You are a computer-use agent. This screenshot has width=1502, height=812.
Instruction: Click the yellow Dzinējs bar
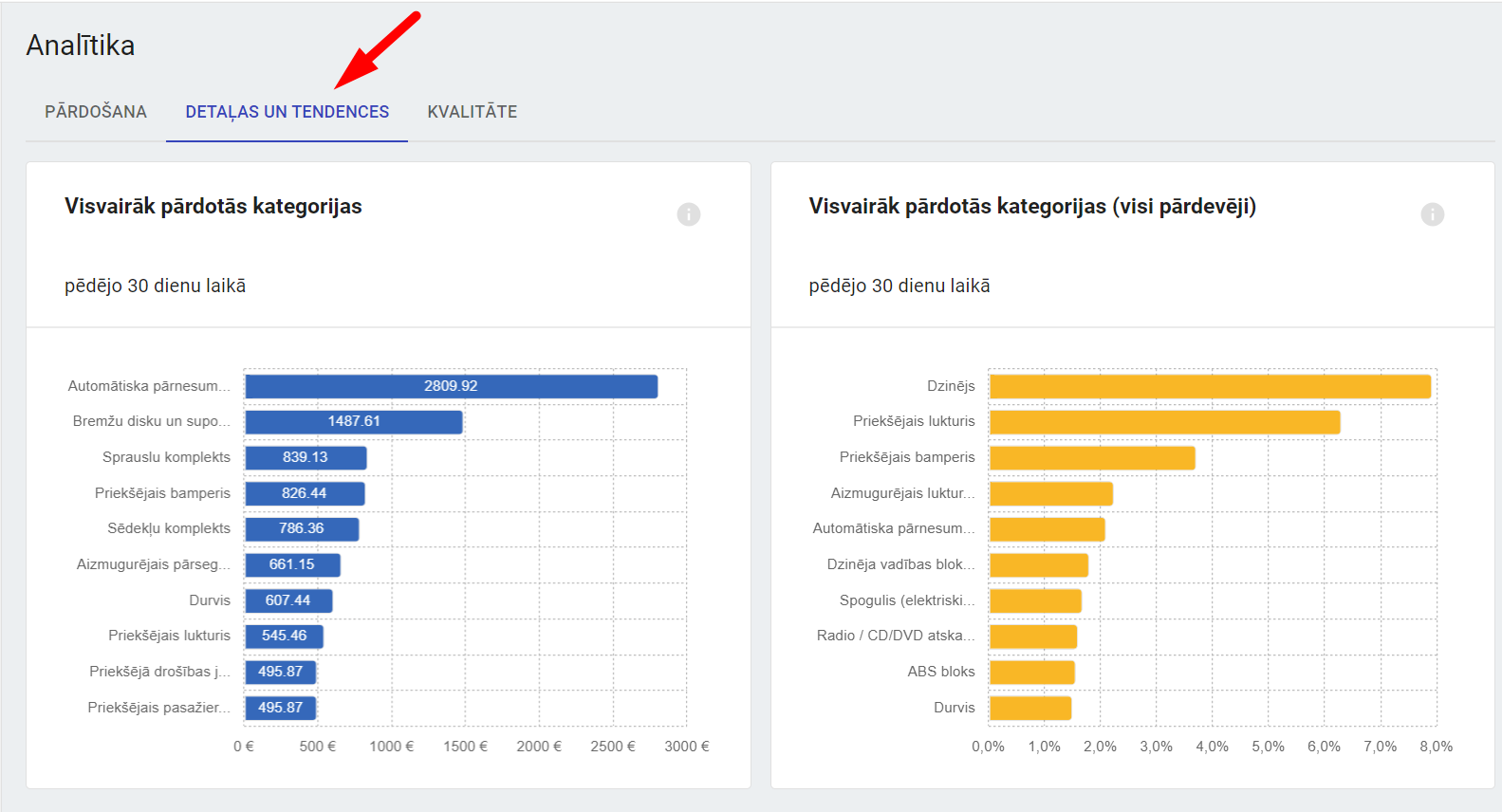pyautogui.click(x=1210, y=386)
